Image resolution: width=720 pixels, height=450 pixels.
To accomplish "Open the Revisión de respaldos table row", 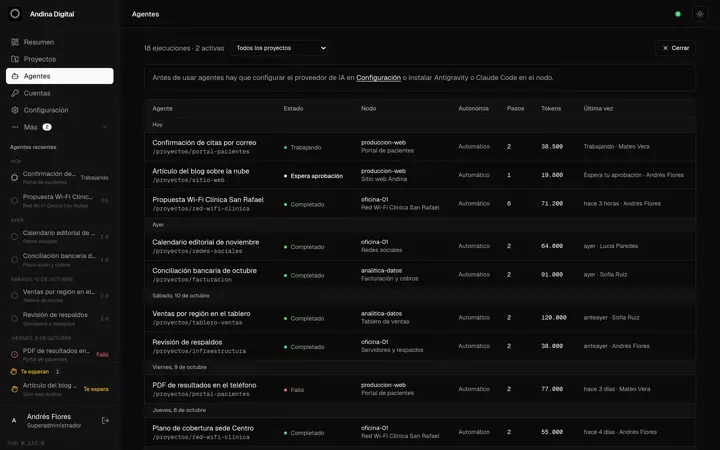I will pyautogui.click(x=420, y=346).
